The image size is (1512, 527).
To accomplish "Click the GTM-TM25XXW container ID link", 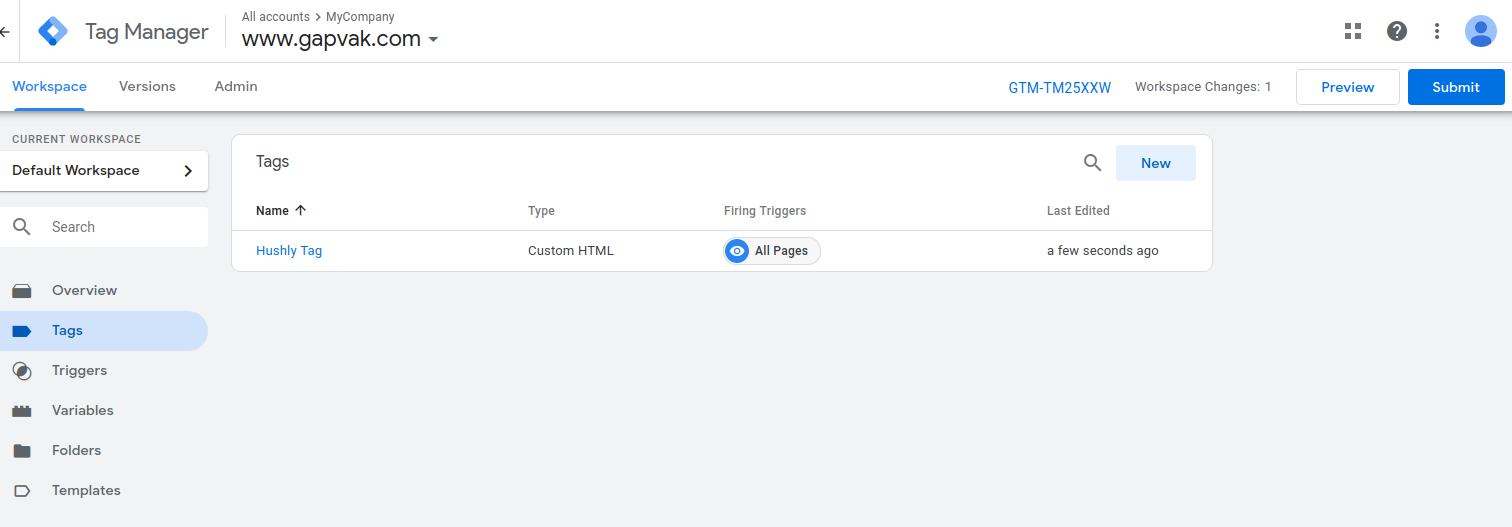I will pyautogui.click(x=1060, y=88).
